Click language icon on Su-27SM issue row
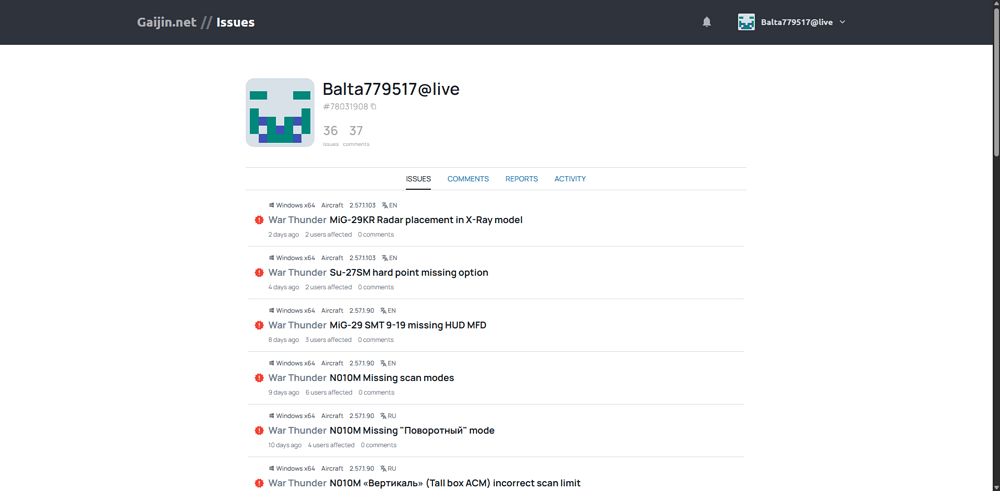This screenshot has height=491, width=1000. pyautogui.click(x=385, y=258)
